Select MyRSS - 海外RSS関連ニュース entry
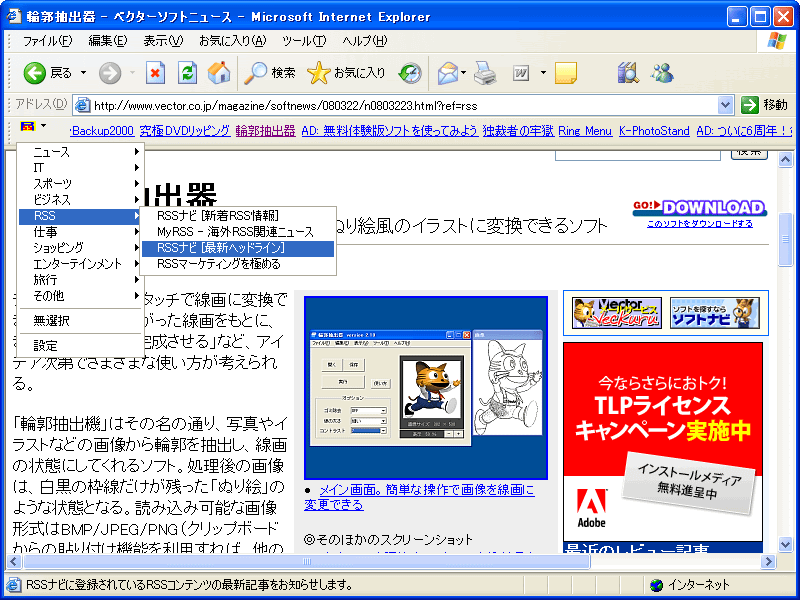Viewport: 800px width, 600px height. (x=238, y=232)
